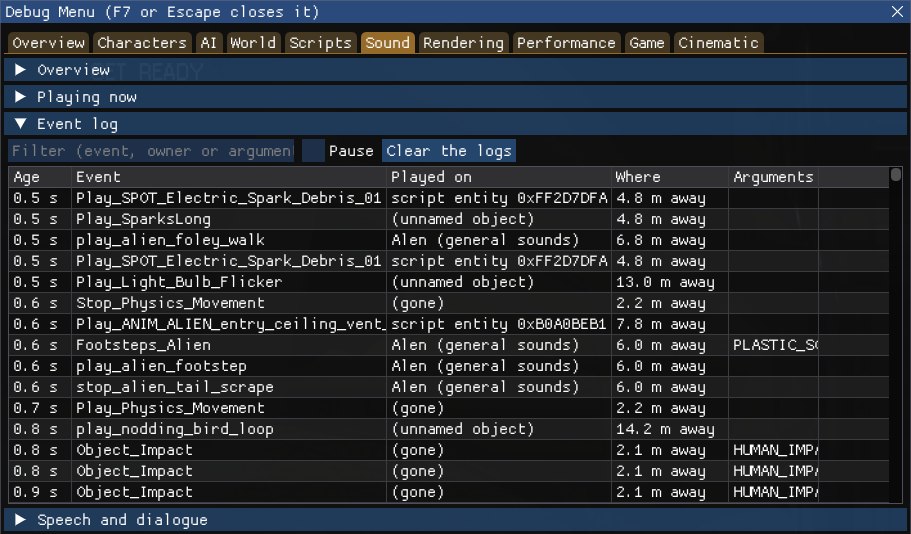Click the Arguments column header
The height and width of the screenshot is (534, 911).
click(773, 177)
